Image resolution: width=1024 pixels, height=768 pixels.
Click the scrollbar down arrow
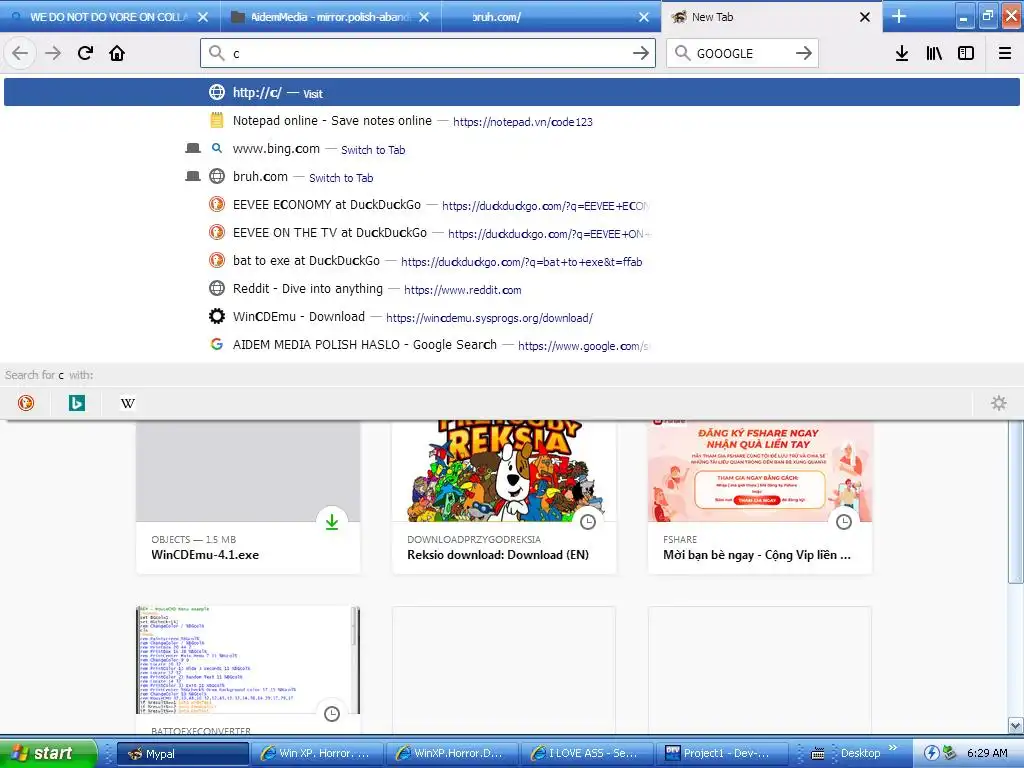[1016, 726]
